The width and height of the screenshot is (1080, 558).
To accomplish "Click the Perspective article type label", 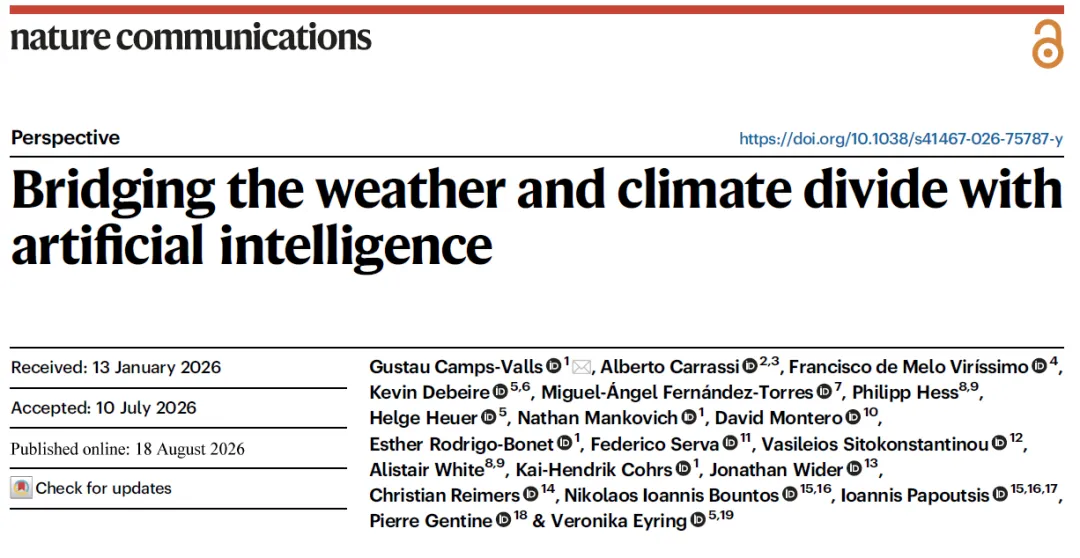I will pos(65,138).
